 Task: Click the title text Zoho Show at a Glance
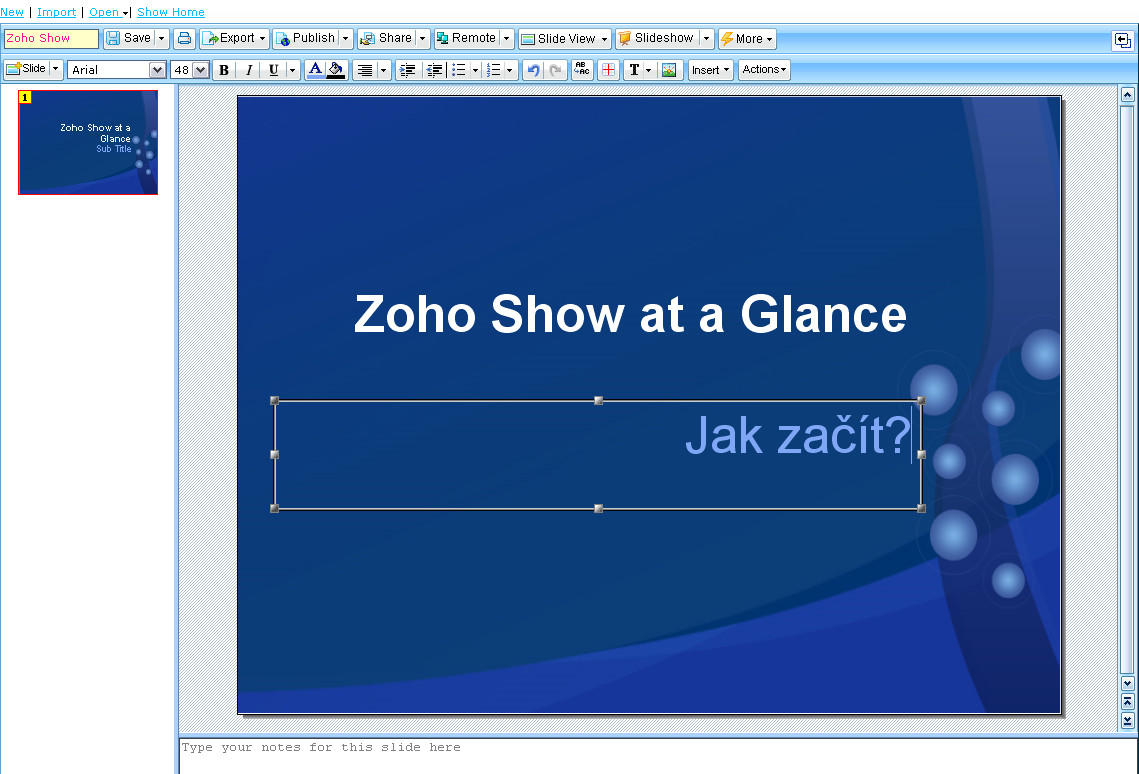pos(630,314)
